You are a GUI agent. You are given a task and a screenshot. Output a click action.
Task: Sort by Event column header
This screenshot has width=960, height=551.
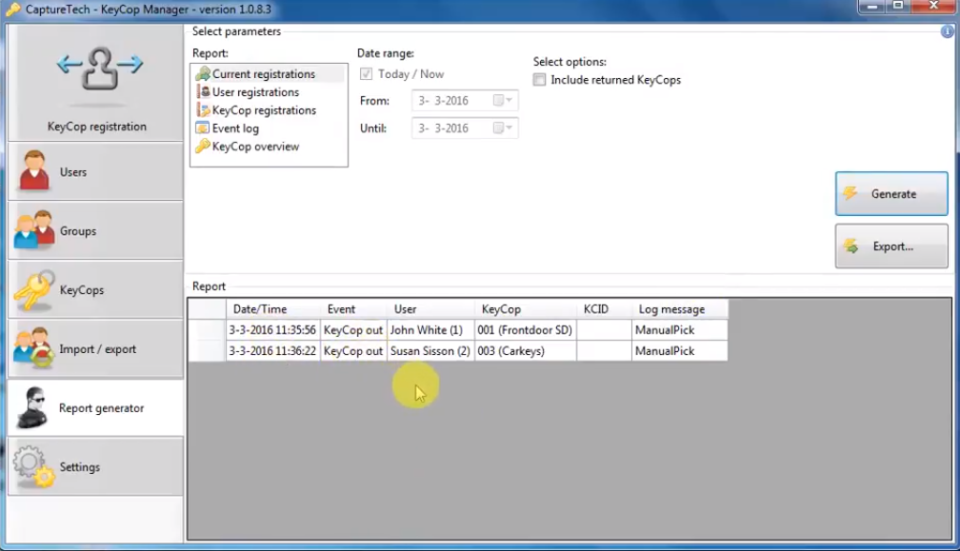pos(353,309)
